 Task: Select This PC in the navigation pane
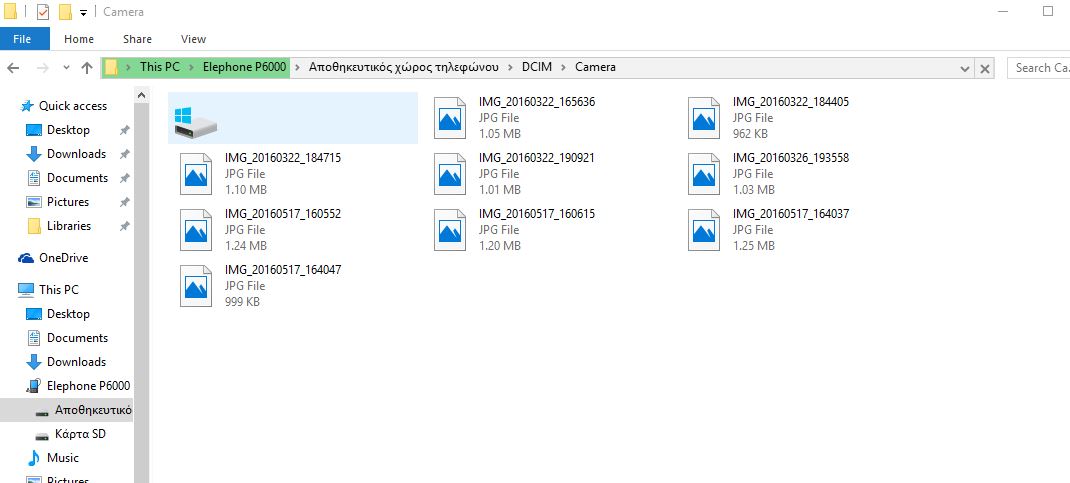59,289
